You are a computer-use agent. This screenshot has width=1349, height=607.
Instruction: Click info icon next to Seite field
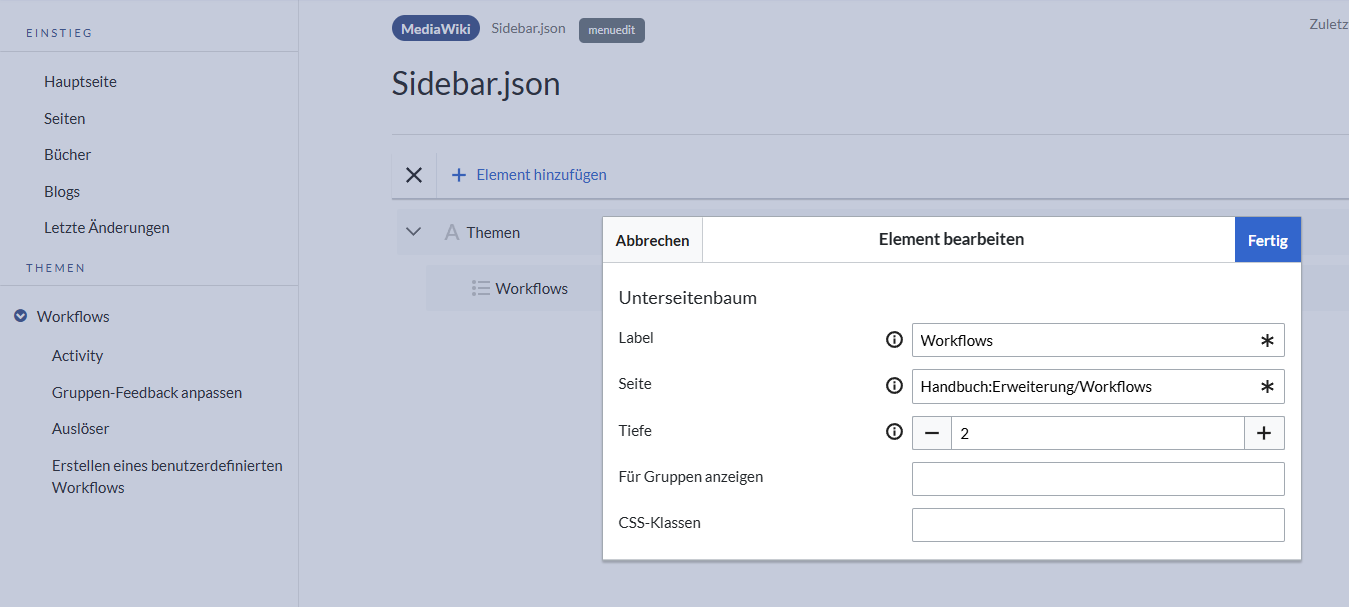[x=895, y=386]
